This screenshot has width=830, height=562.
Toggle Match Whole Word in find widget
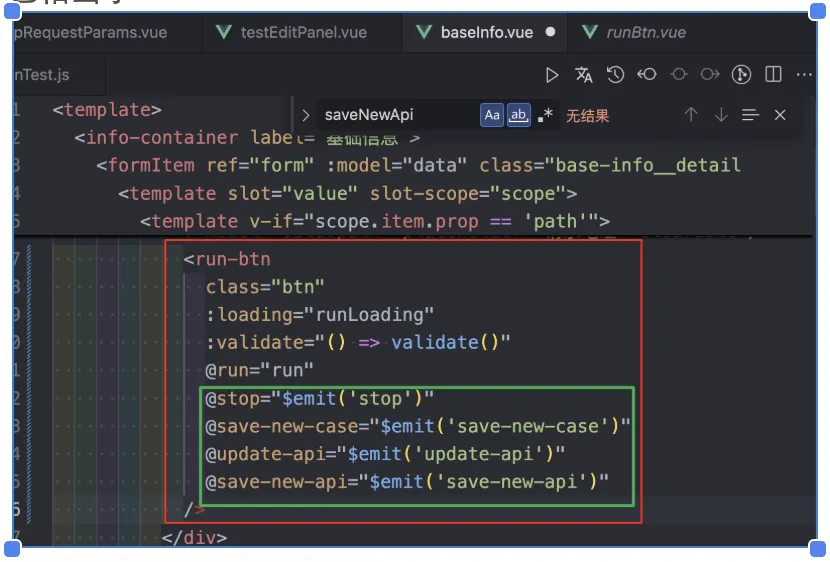pyautogui.click(x=519, y=115)
